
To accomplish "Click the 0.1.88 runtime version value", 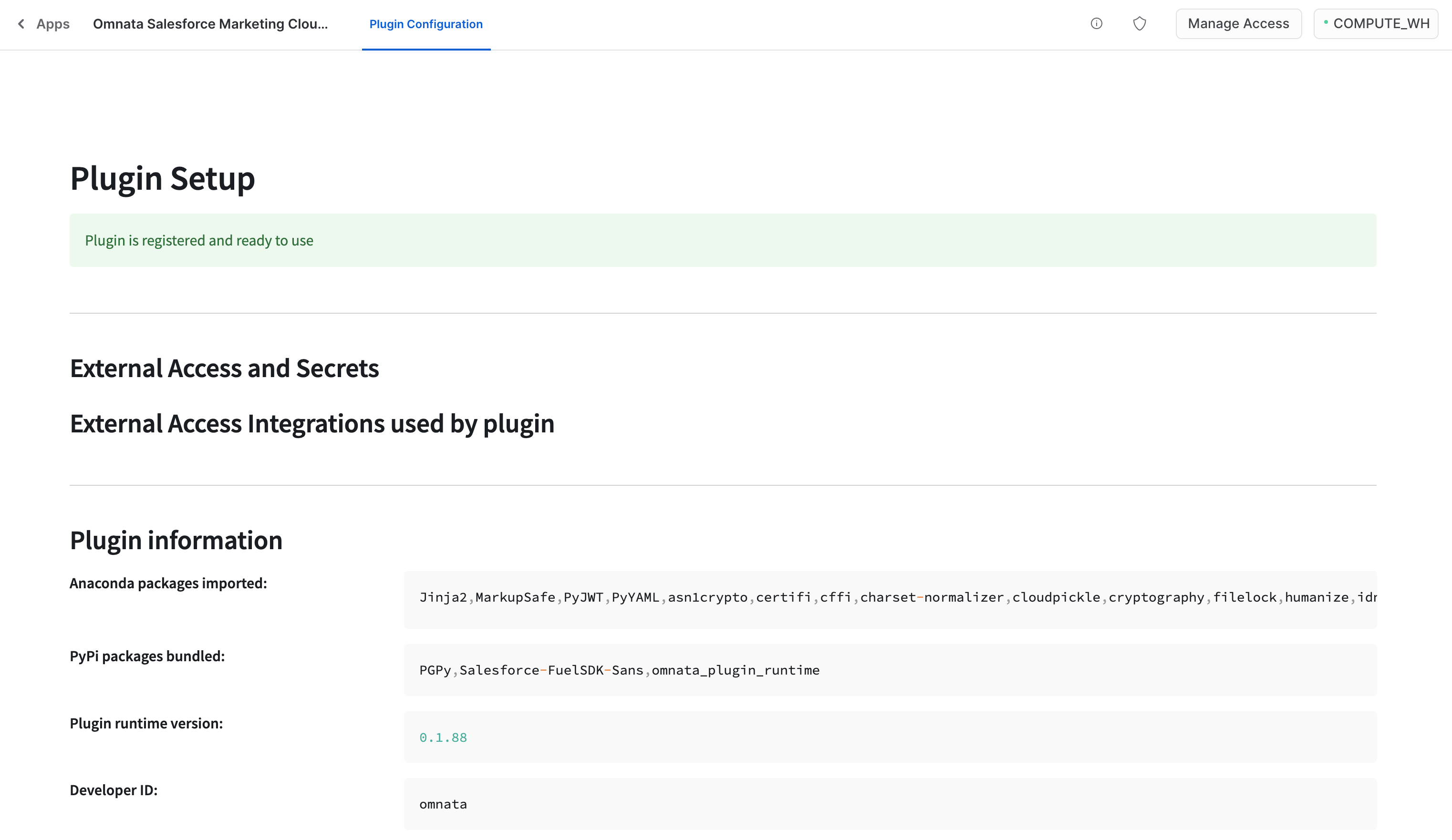I will tap(443, 738).
